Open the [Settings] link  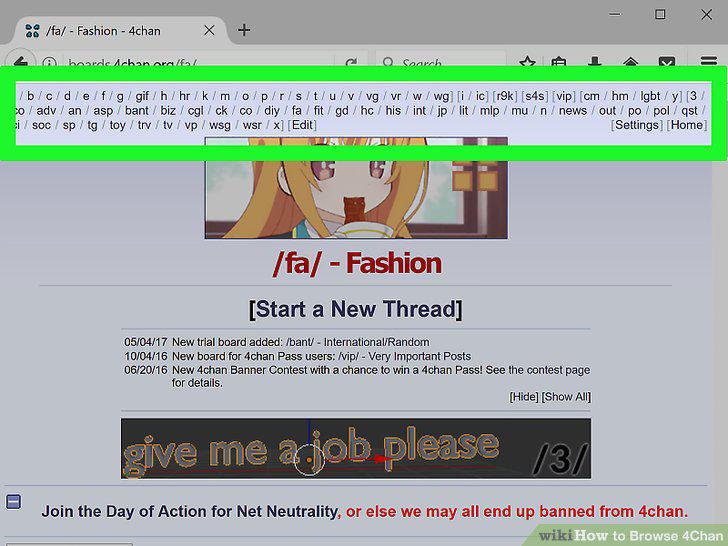tap(637, 125)
